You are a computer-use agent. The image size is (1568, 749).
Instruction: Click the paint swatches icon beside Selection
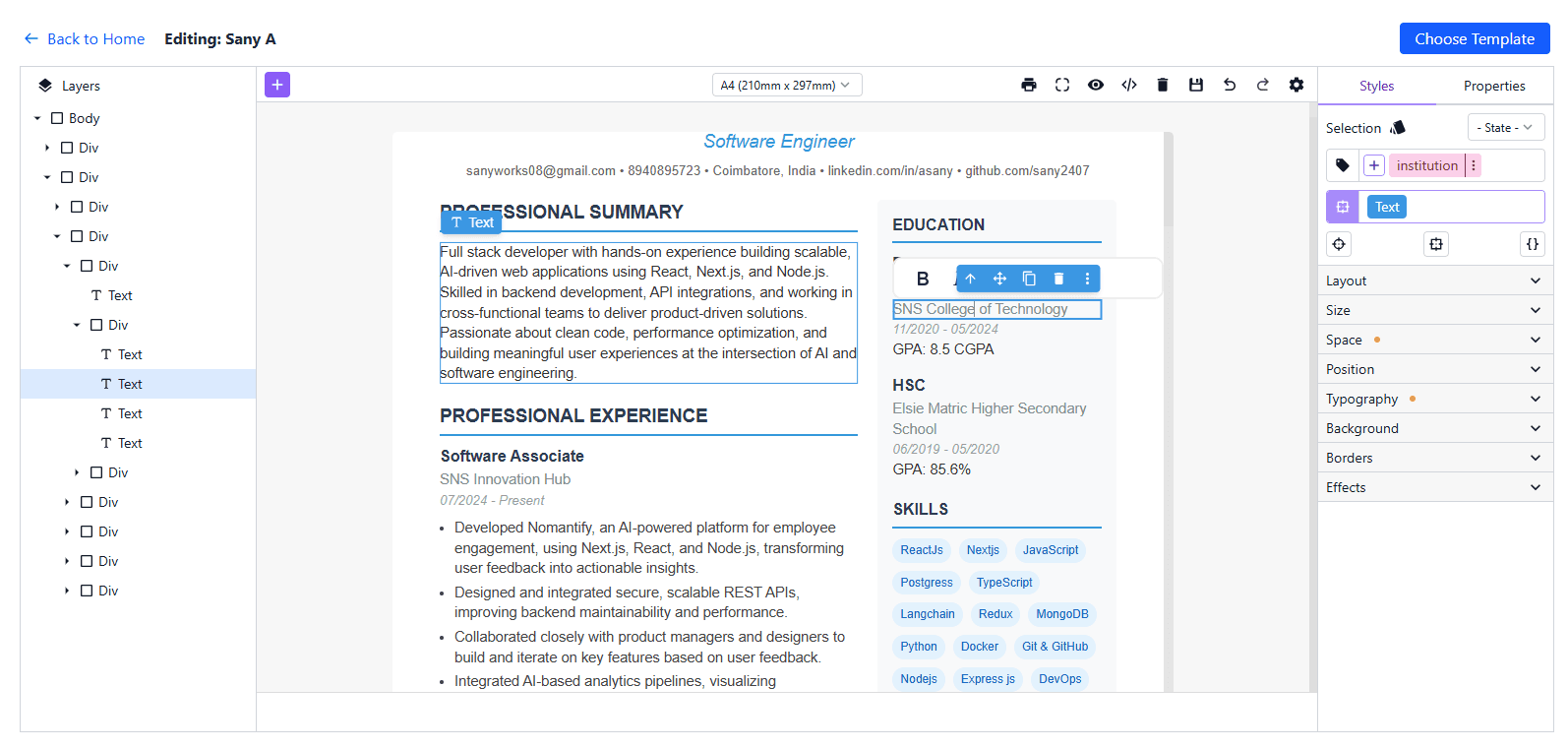coord(1398,128)
